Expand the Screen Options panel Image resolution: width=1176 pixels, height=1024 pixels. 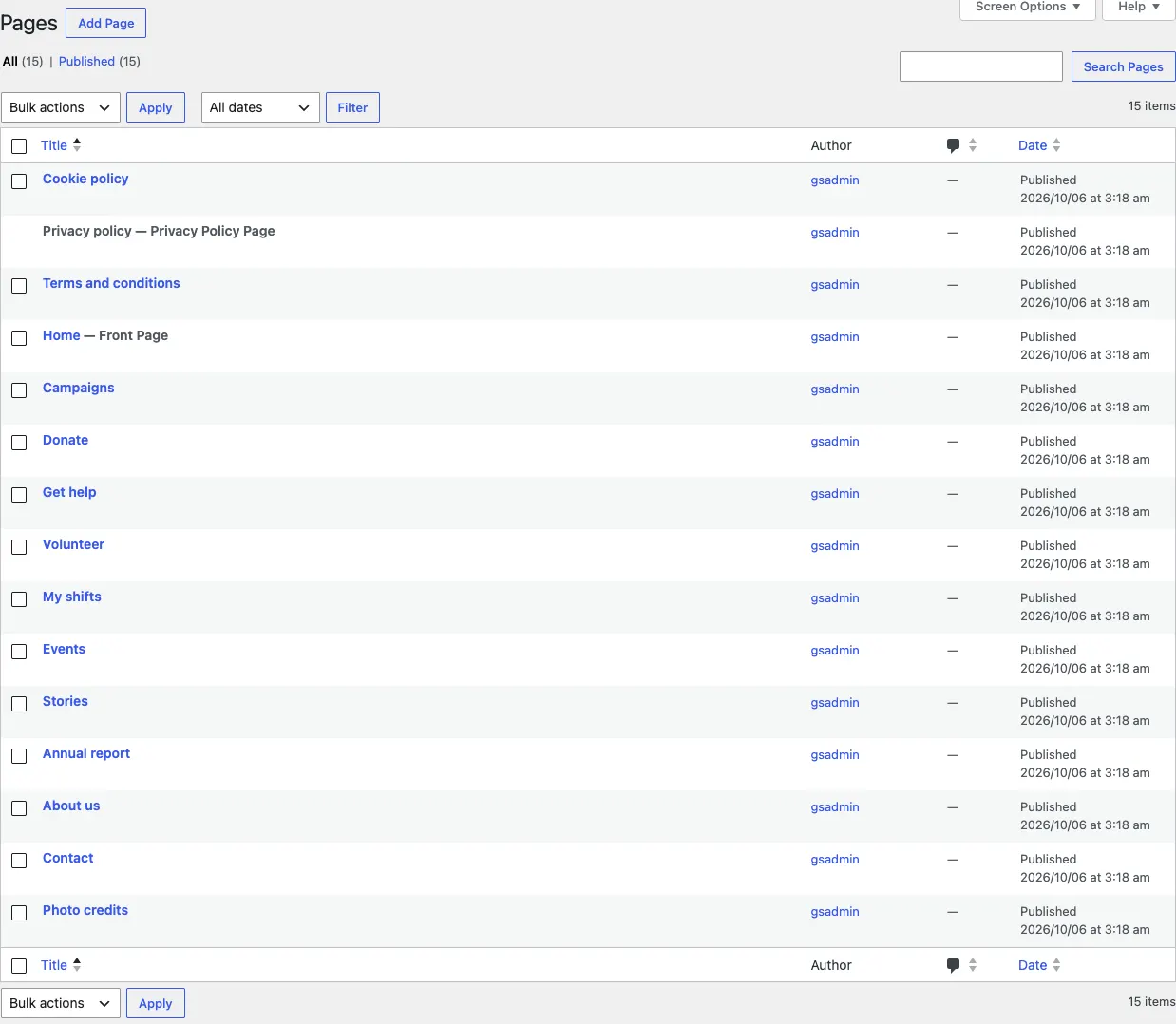[1028, 8]
